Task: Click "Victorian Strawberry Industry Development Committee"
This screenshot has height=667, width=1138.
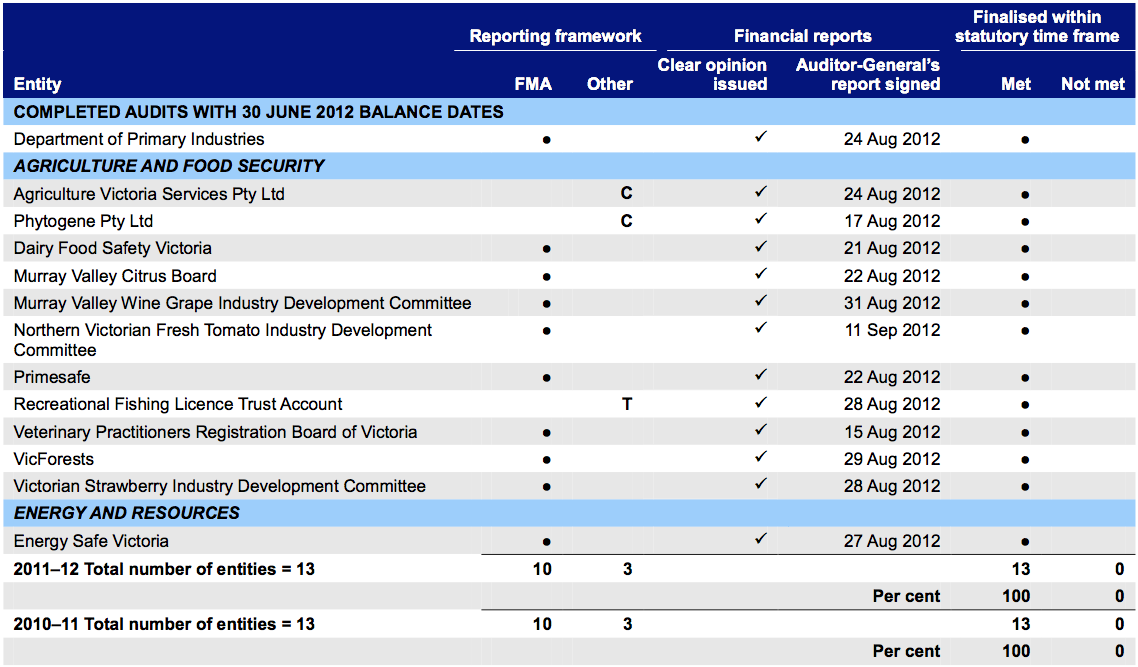Action: pos(220,486)
